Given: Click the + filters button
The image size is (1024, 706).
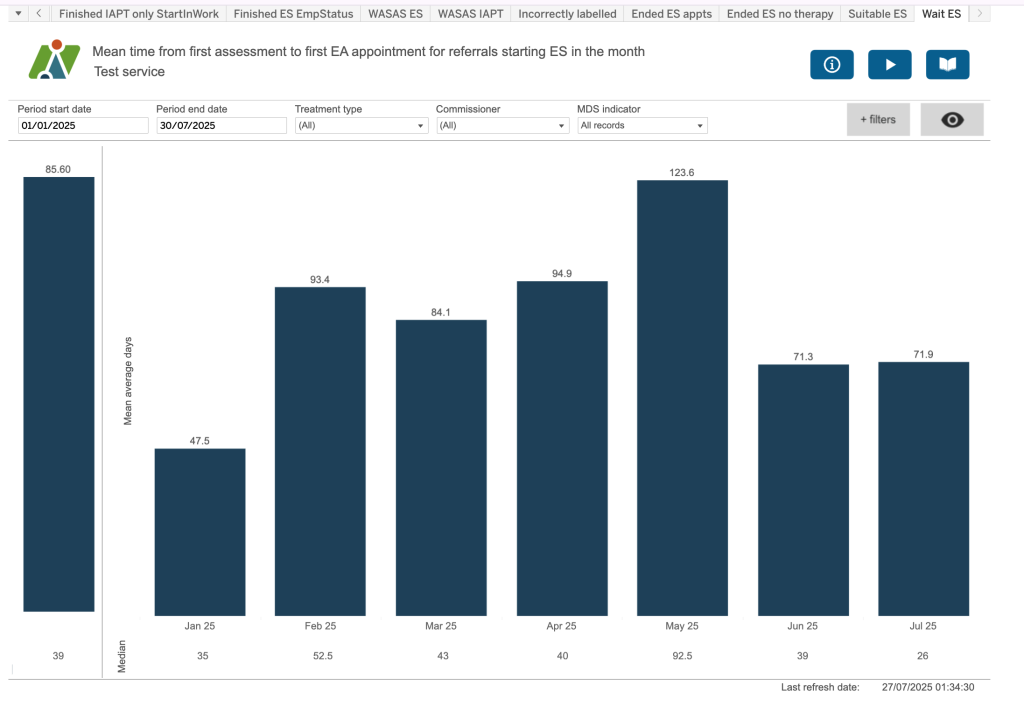Looking at the screenshot, I should 877,120.
